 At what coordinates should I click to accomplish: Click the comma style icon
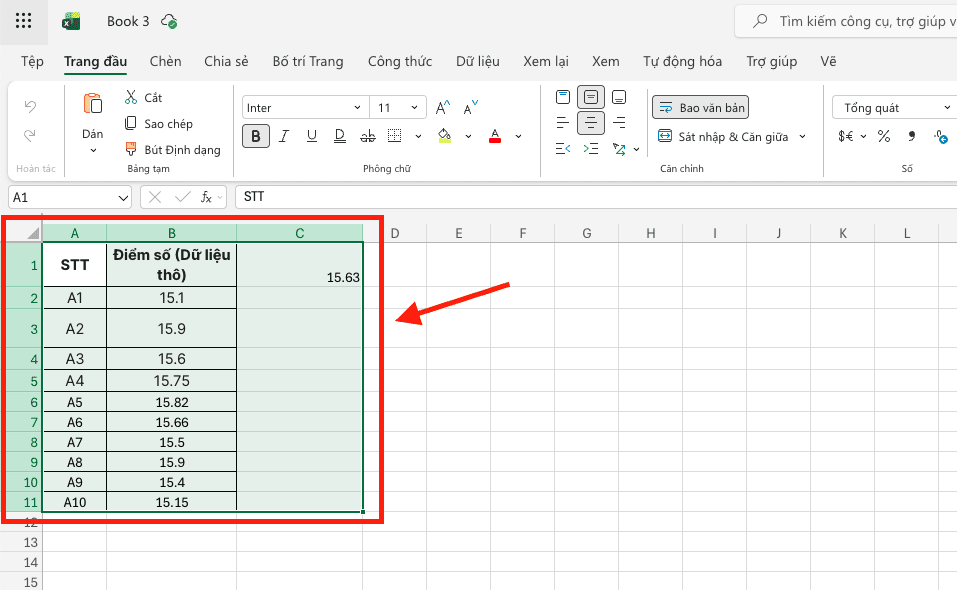(912, 136)
